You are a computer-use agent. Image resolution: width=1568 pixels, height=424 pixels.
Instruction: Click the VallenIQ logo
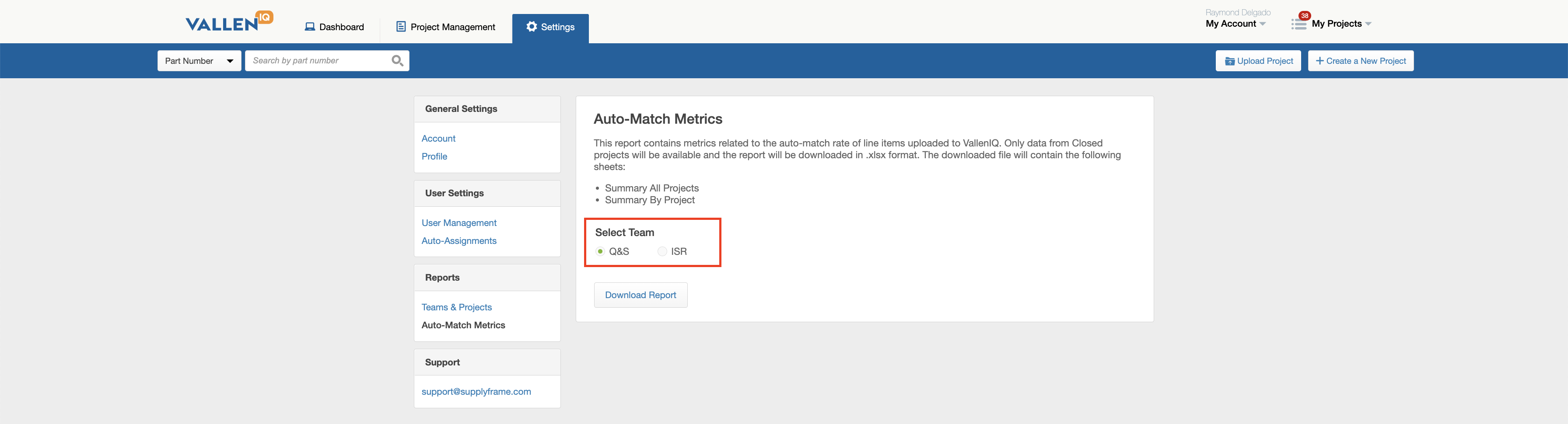[229, 22]
